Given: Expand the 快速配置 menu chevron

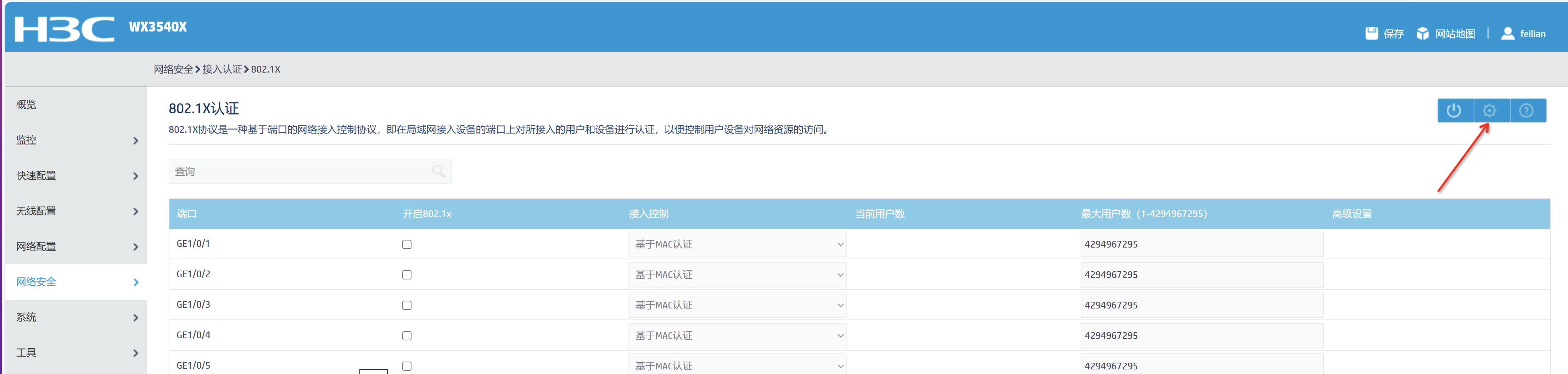Looking at the screenshot, I should click(x=136, y=176).
